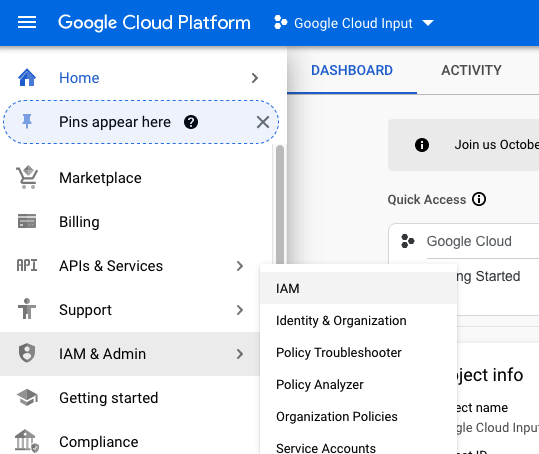539x454 pixels.
Task: Click the Google Cloud card hexagon icon
Action: pos(408,241)
